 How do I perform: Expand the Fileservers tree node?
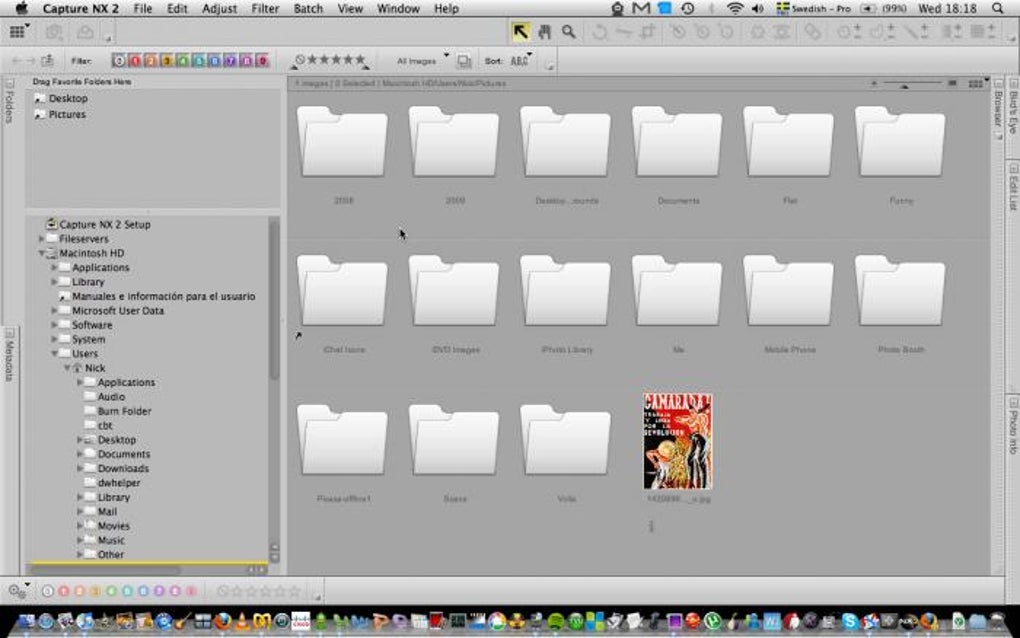(41, 239)
